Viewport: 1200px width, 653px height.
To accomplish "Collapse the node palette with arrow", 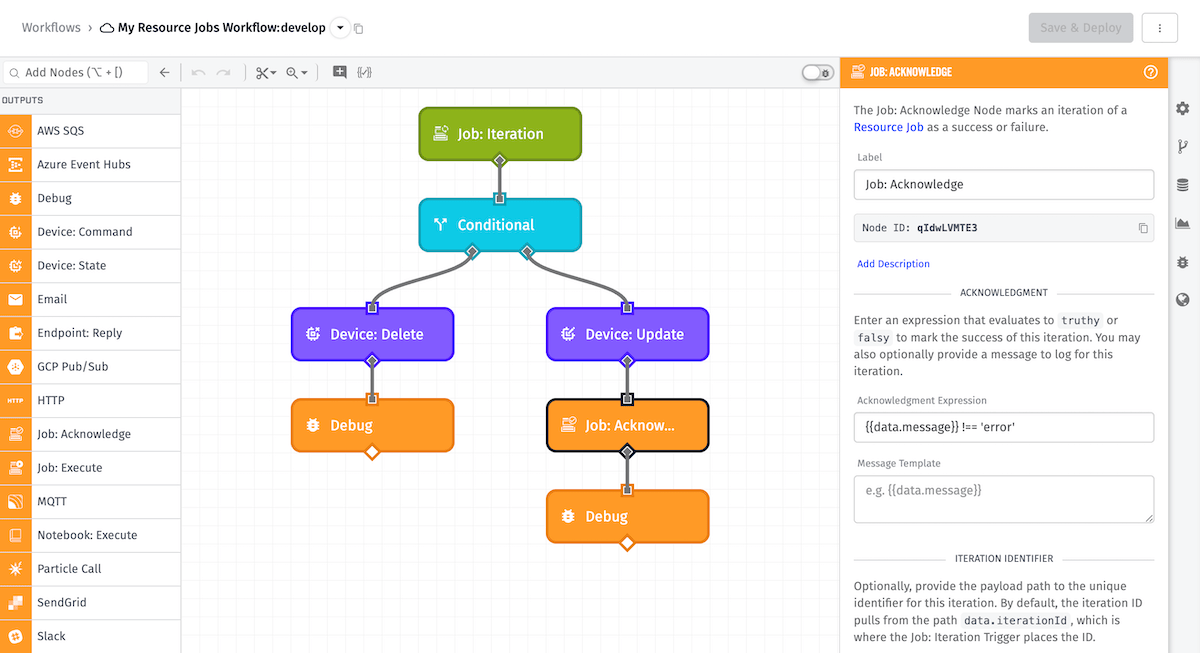I will (x=165, y=72).
